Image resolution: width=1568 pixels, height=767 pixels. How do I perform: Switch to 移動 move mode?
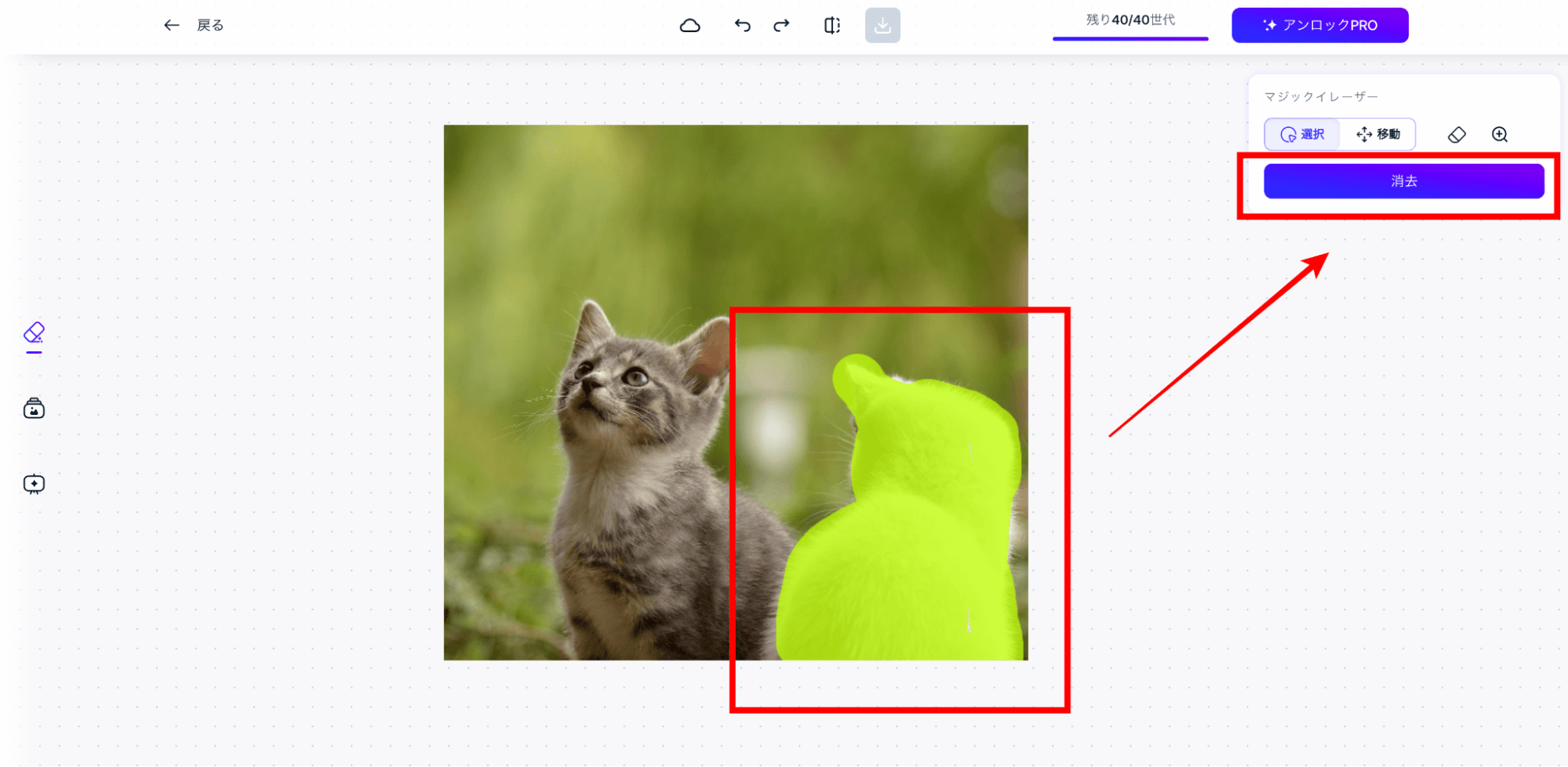pyautogui.click(x=1378, y=135)
